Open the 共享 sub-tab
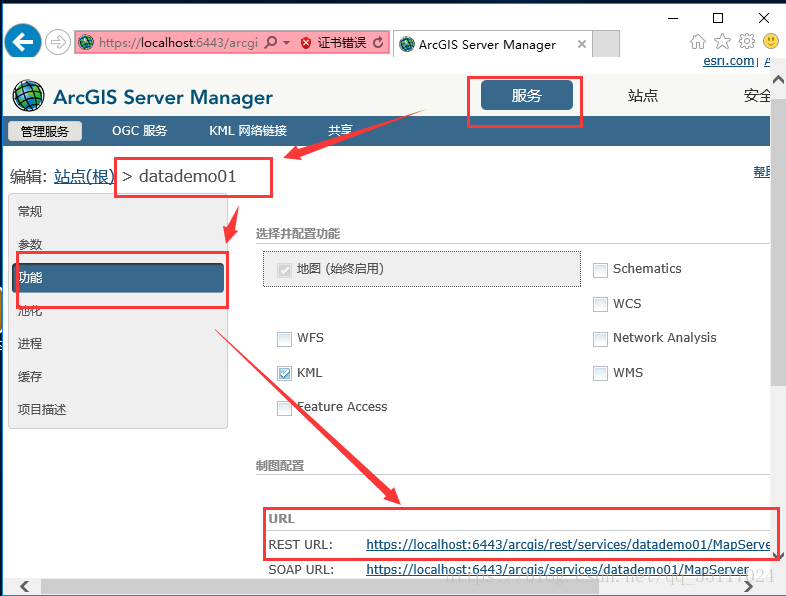Image resolution: width=786 pixels, height=596 pixels. point(340,131)
